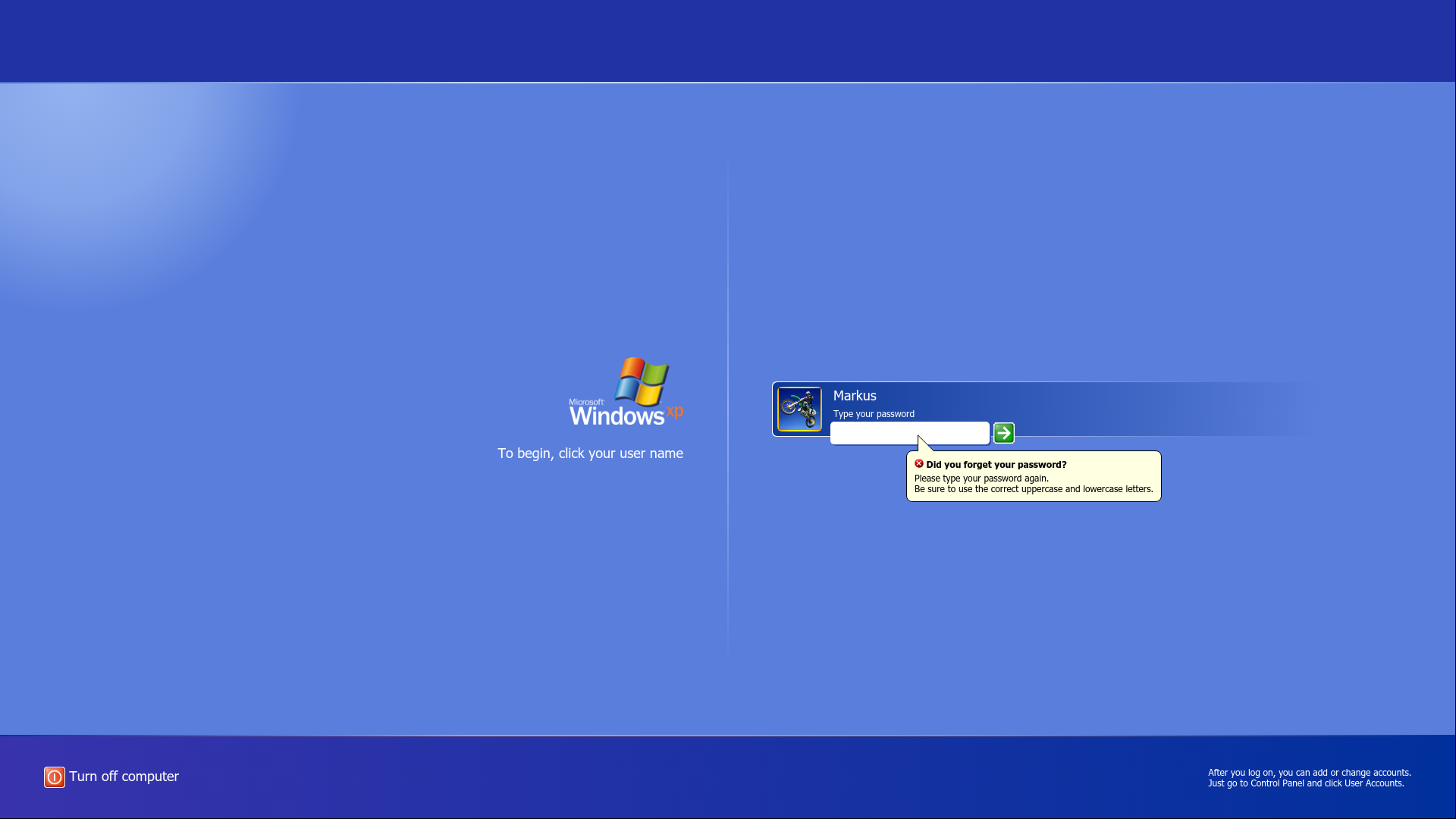This screenshot has height=819, width=1456.
Task: Click the white 'Windows' wordmark
Action: point(617,416)
